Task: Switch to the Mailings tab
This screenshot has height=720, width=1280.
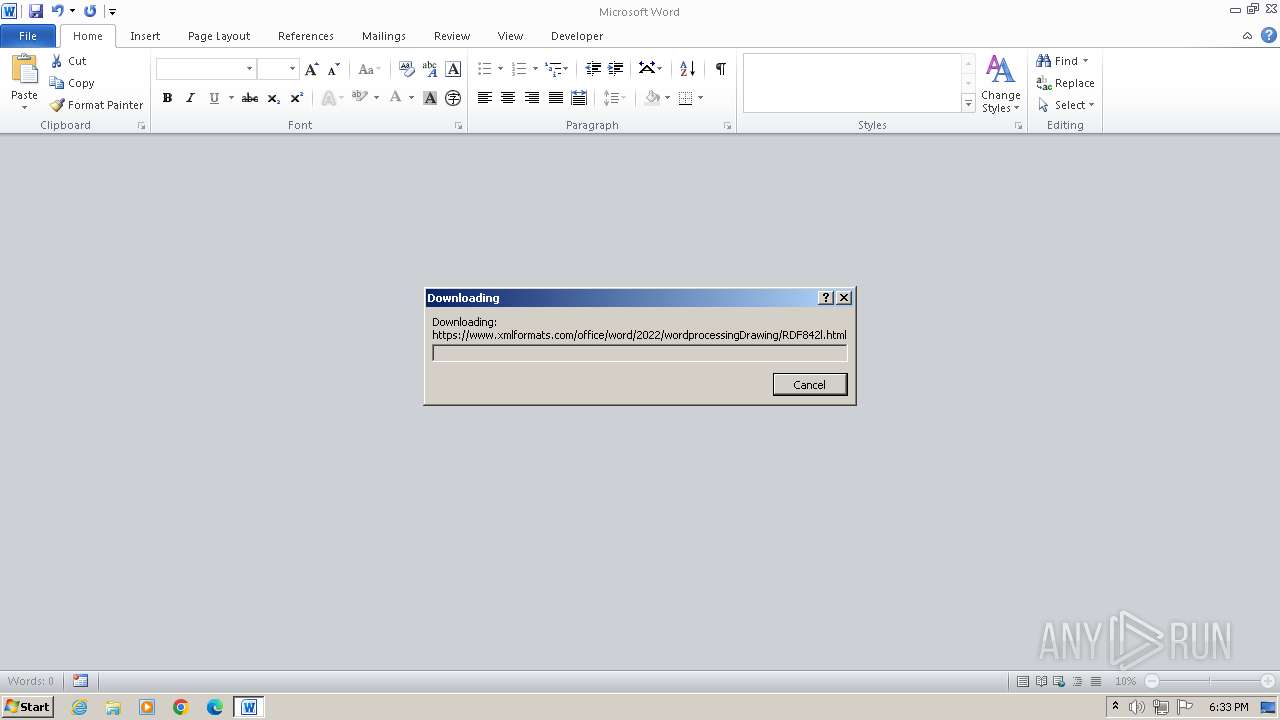Action: click(384, 36)
